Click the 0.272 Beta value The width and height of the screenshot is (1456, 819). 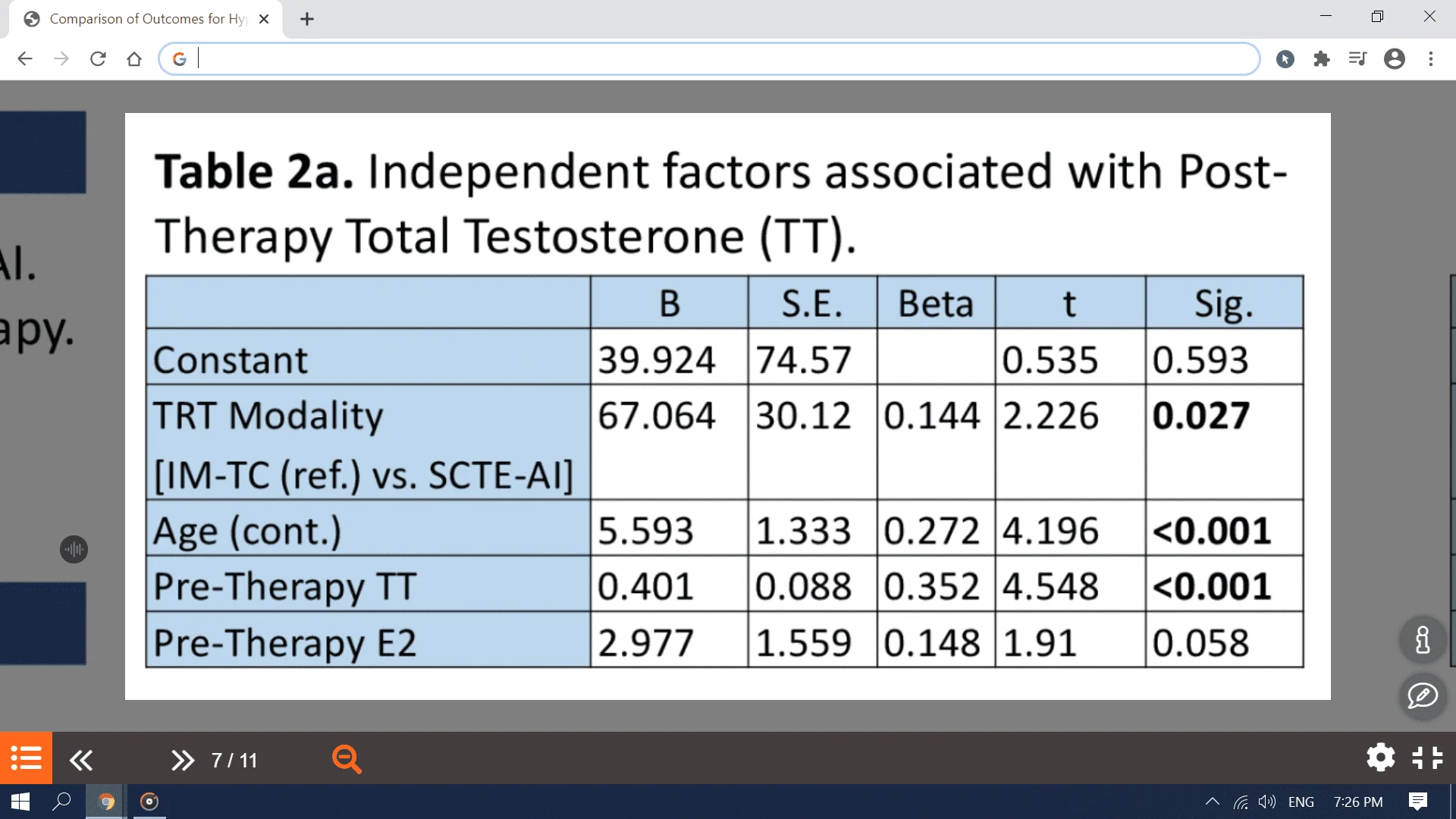click(932, 531)
